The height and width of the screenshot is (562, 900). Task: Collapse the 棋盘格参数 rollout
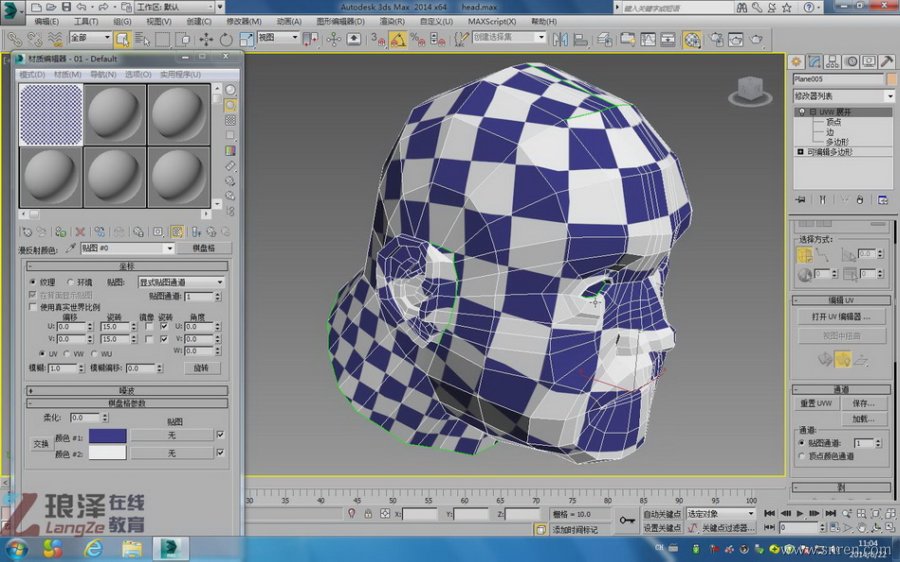click(x=127, y=404)
